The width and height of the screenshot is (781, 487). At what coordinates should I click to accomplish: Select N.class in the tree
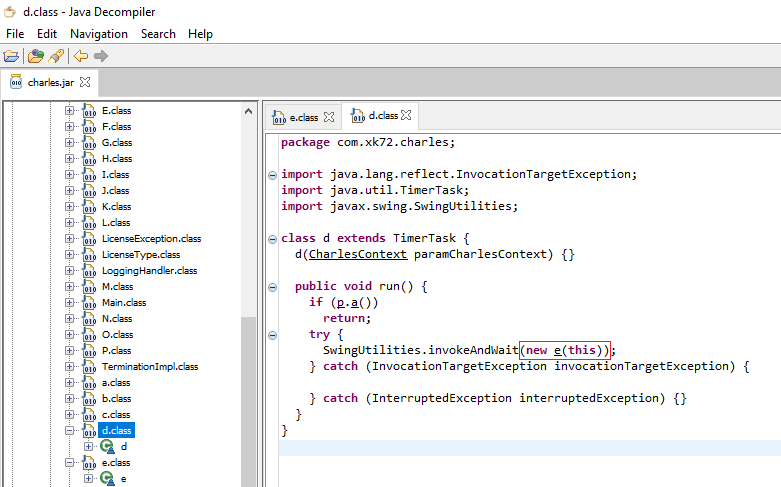pos(117,319)
